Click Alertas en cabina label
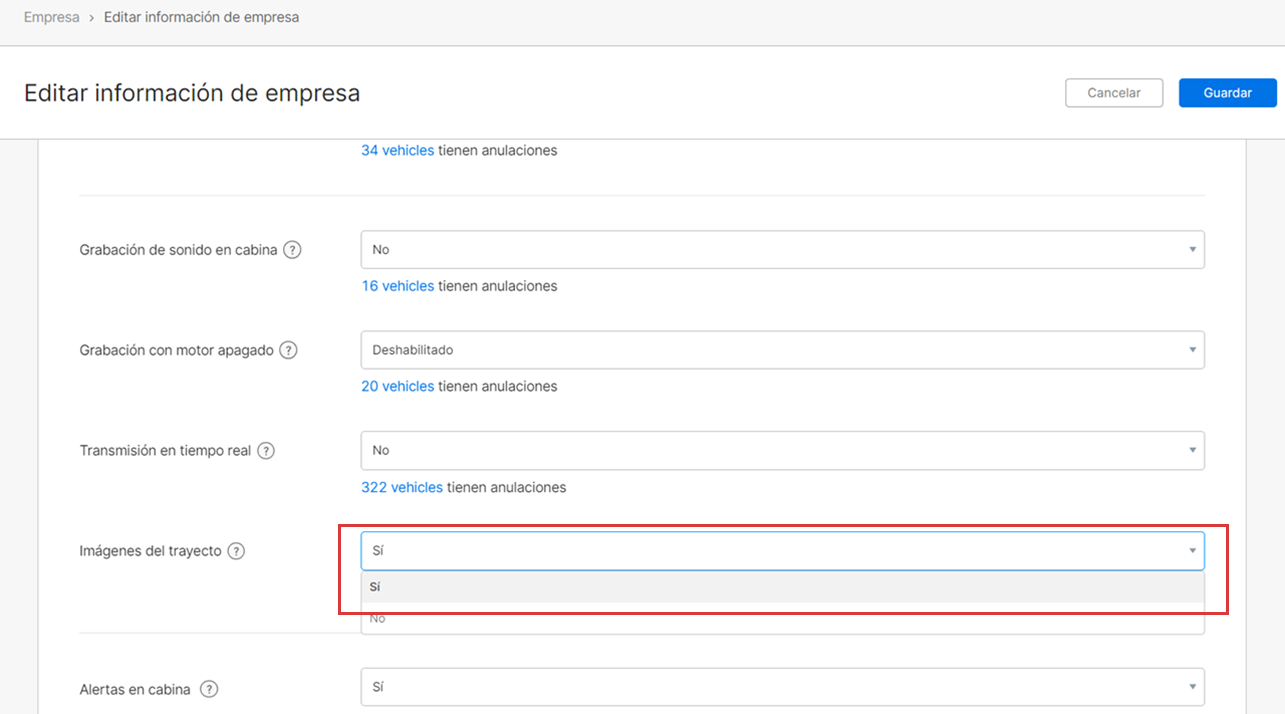Viewport: 1285px width, 714px height. pos(135,689)
